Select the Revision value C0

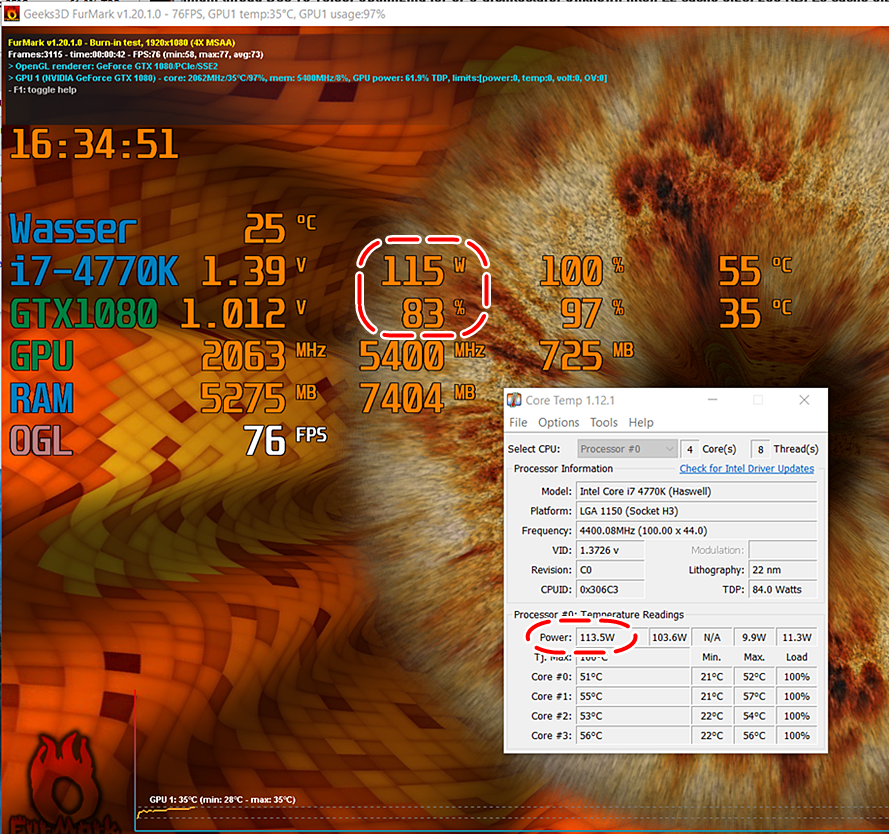[610, 570]
